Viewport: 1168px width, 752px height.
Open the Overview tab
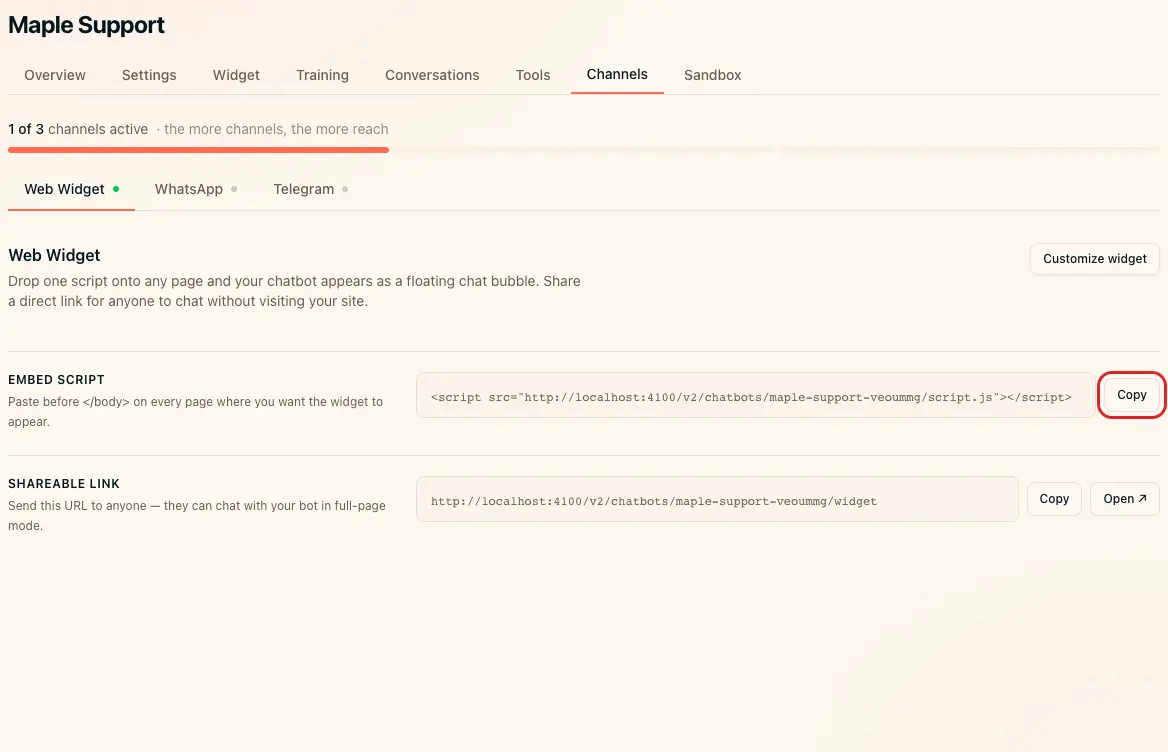coord(54,75)
